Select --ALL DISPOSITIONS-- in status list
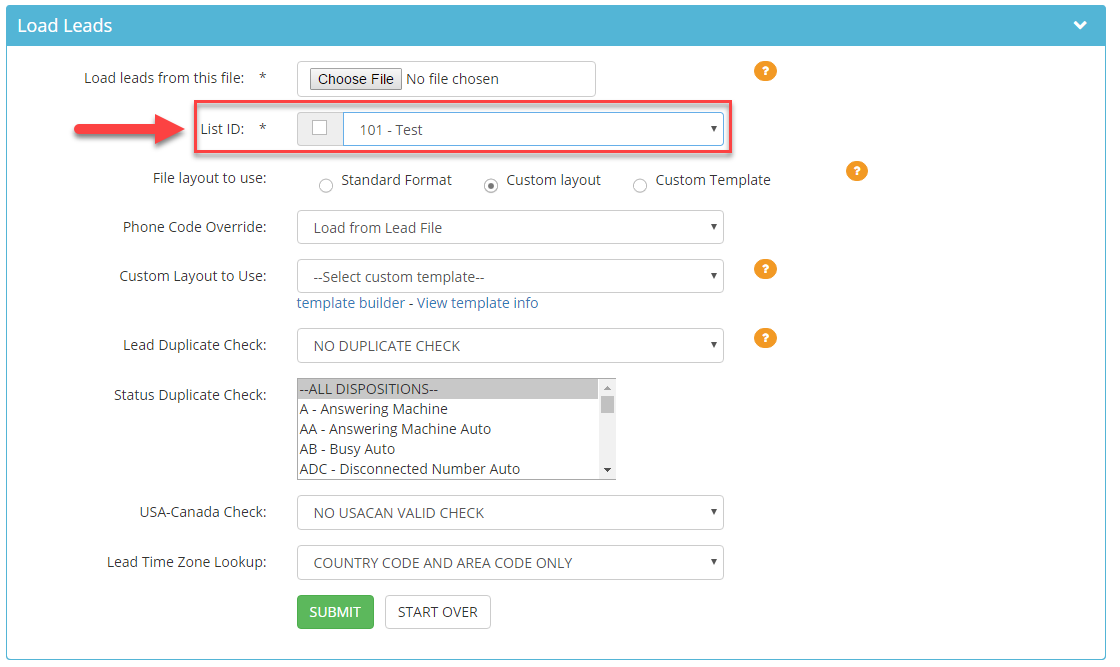This screenshot has width=1120, height=667. click(448, 389)
